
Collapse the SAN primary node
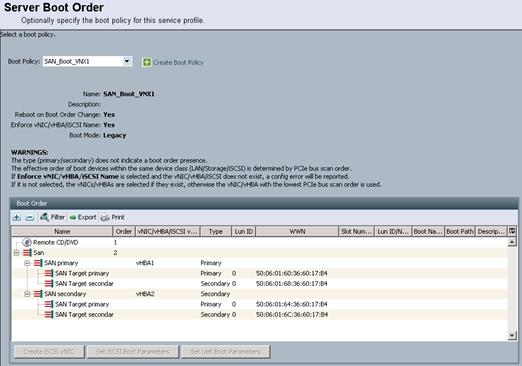[x=27, y=263]
